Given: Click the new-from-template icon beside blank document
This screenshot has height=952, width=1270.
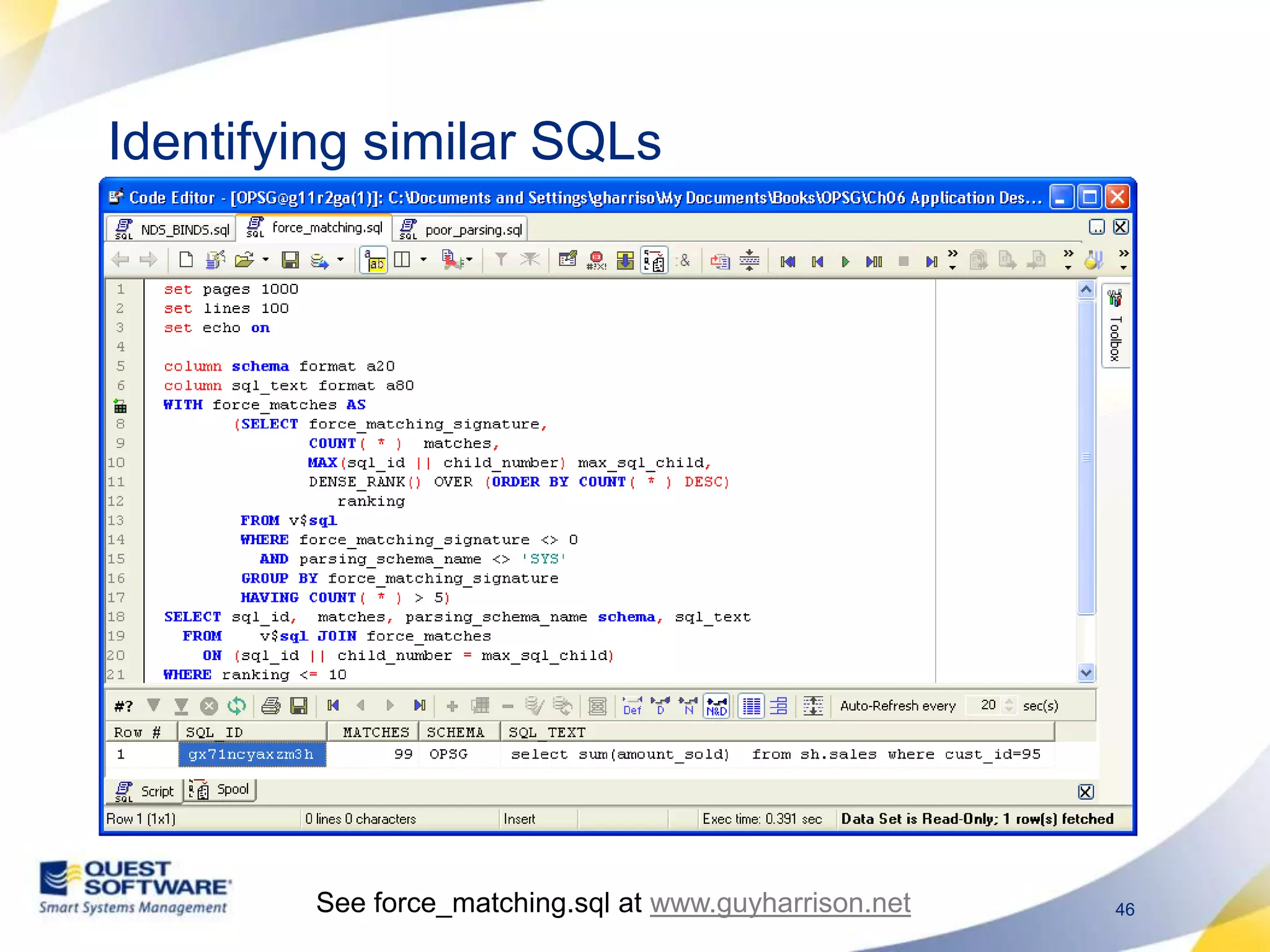Looking at the screenshot, I should 215,260.
